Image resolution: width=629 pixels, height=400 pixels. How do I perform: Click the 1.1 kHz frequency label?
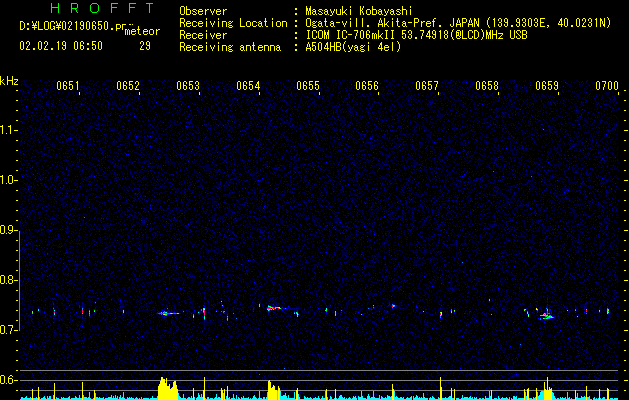[x=8, y=130]
